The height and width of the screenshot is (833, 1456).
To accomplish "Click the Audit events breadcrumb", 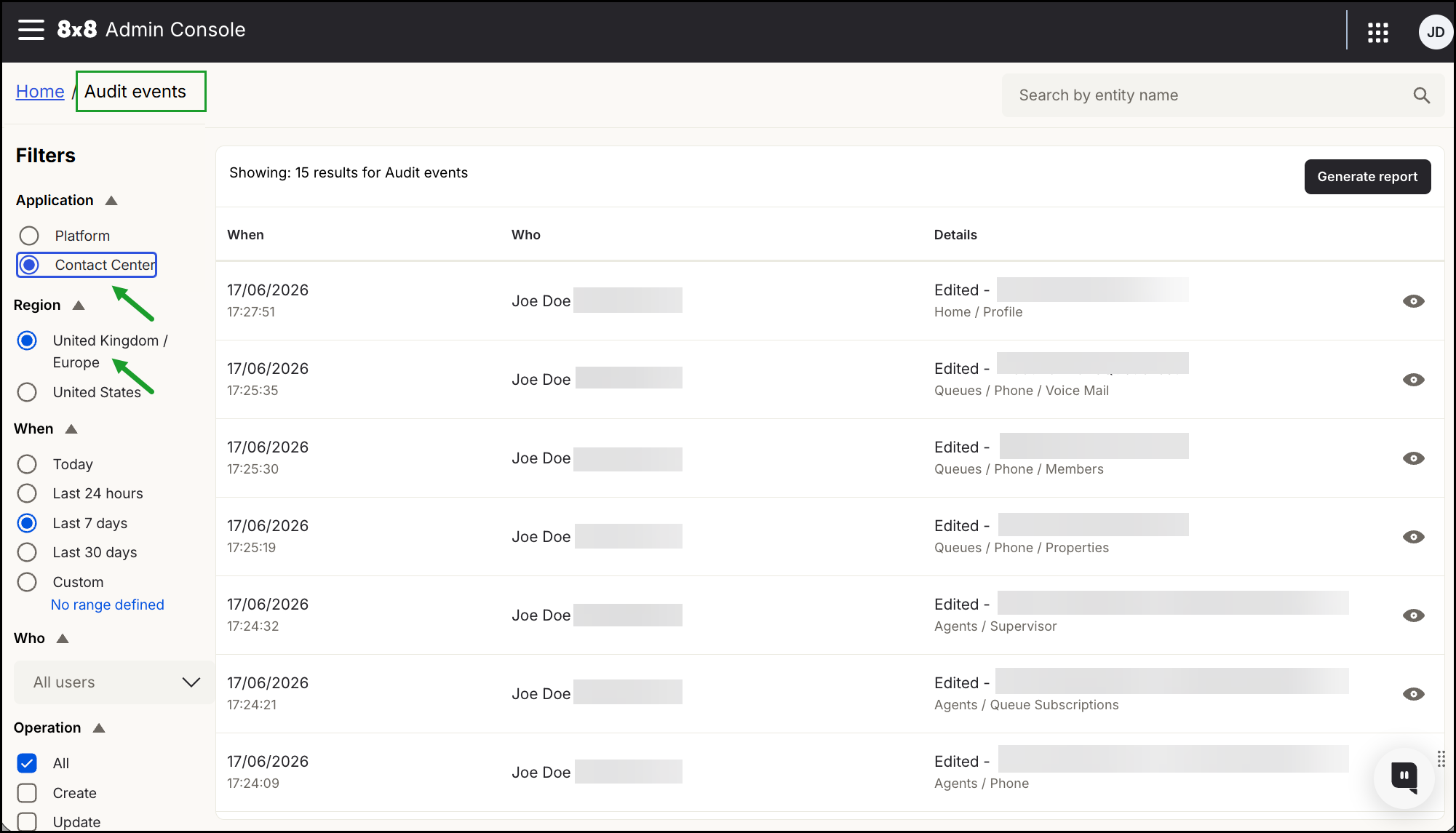I will coord(135,92).
